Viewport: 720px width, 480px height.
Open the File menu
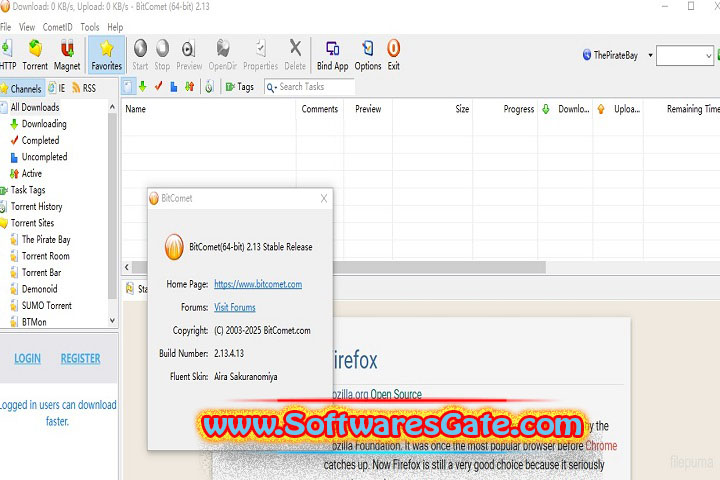(x=6, y=27)
